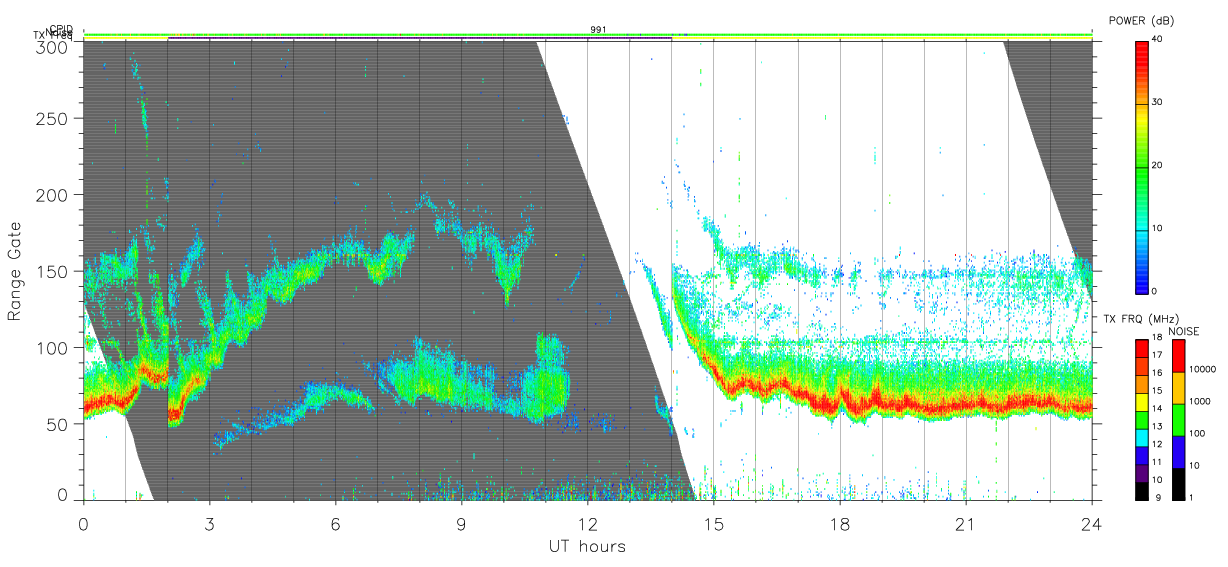Click the x-axis tick label '9'

(x=461, y=524)
